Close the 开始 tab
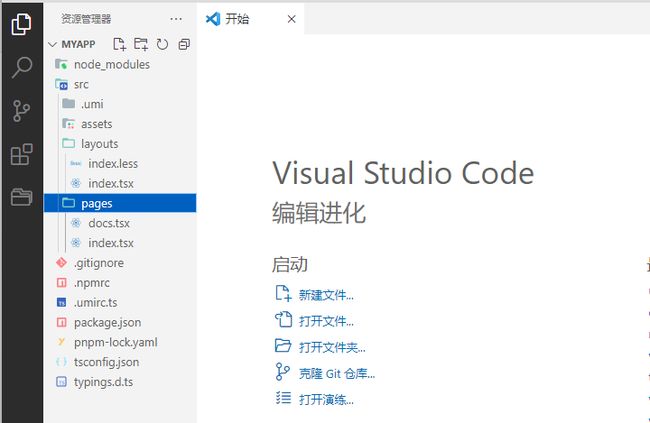Screen dimensions: 650x423 pyautogui.click(x=291, y=19)
